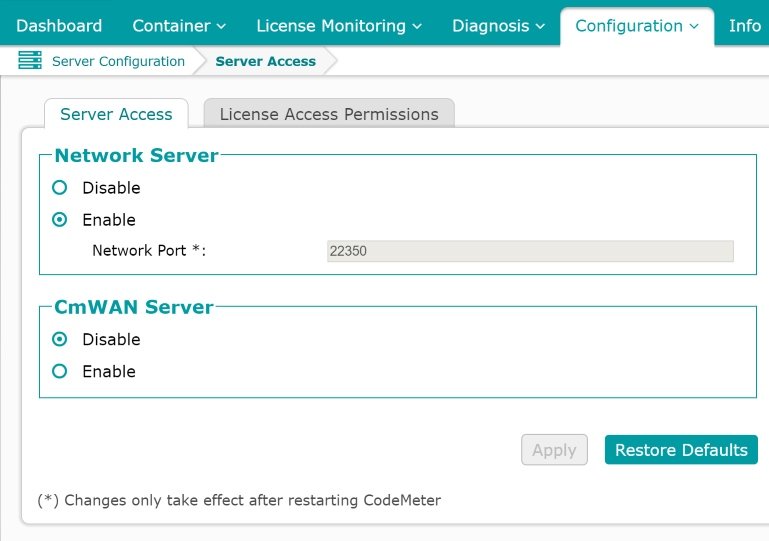This screenshot has height=541, width=769.
Task: Open the Configuration dropdown menu
Action: [x=636, y=26]
